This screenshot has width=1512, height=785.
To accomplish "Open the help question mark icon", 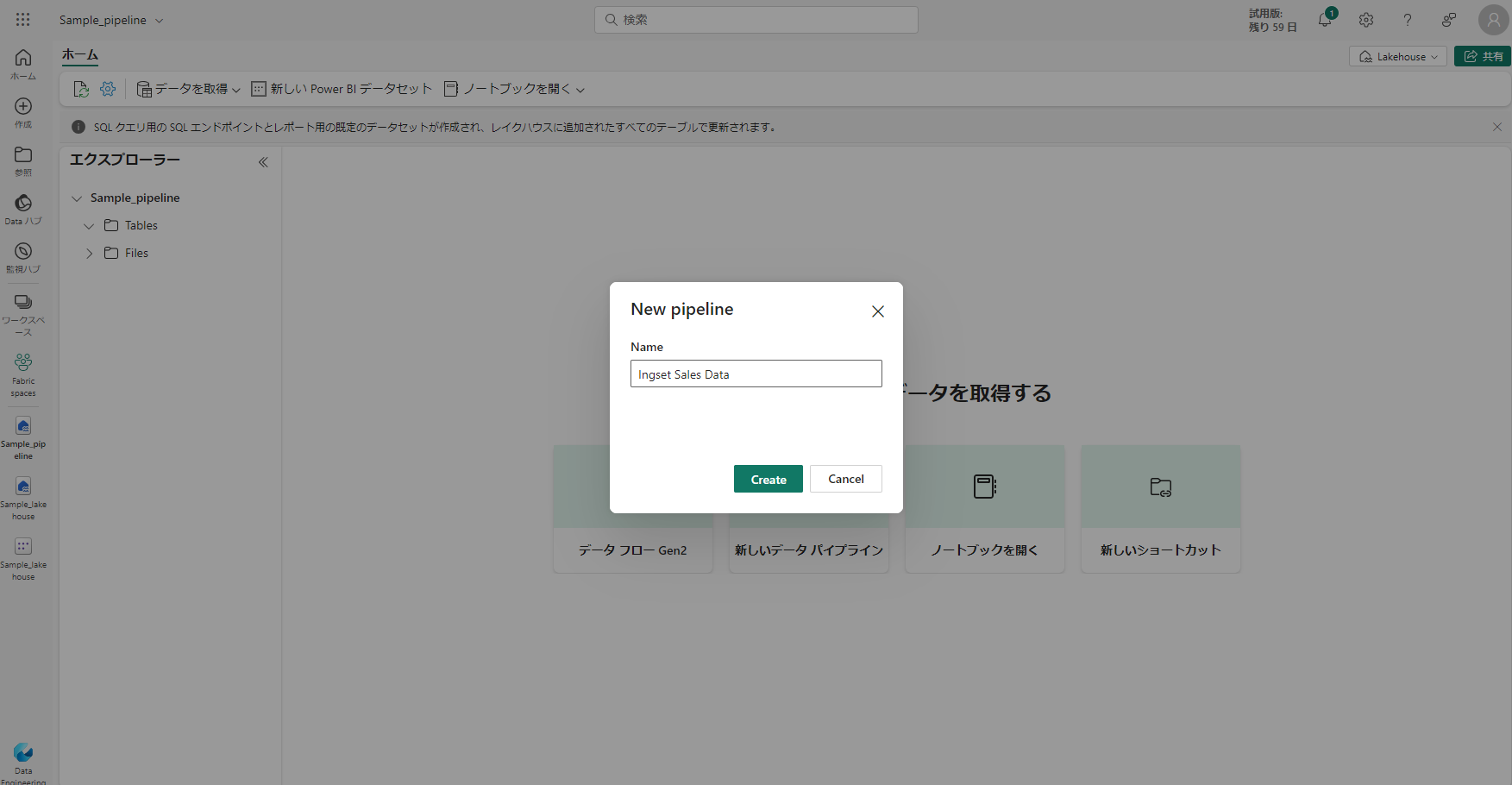I will tap(1408, 20).
